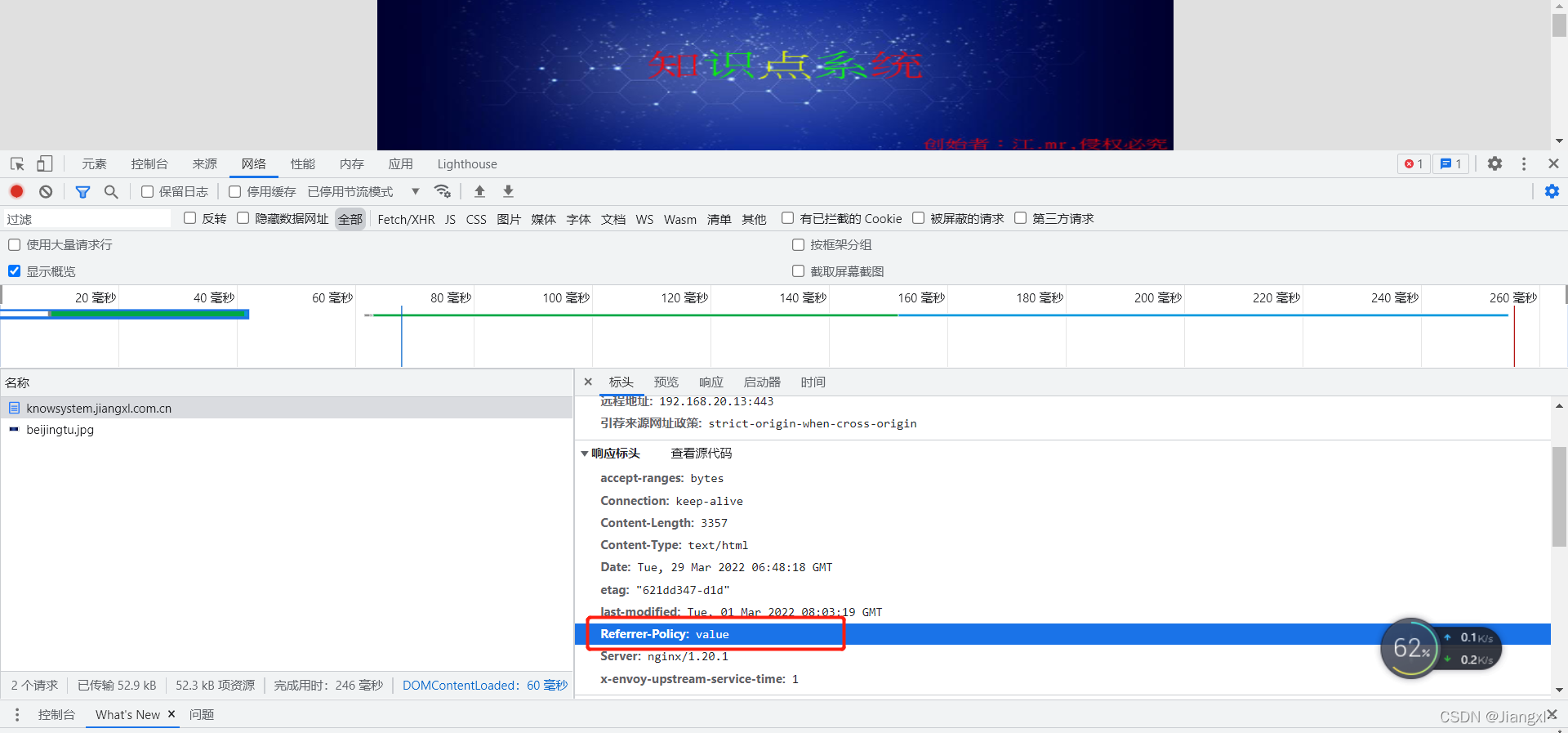Click the 240 毫秒 timeline marker
This screenshot has height=733, width=1568.
1395,297
